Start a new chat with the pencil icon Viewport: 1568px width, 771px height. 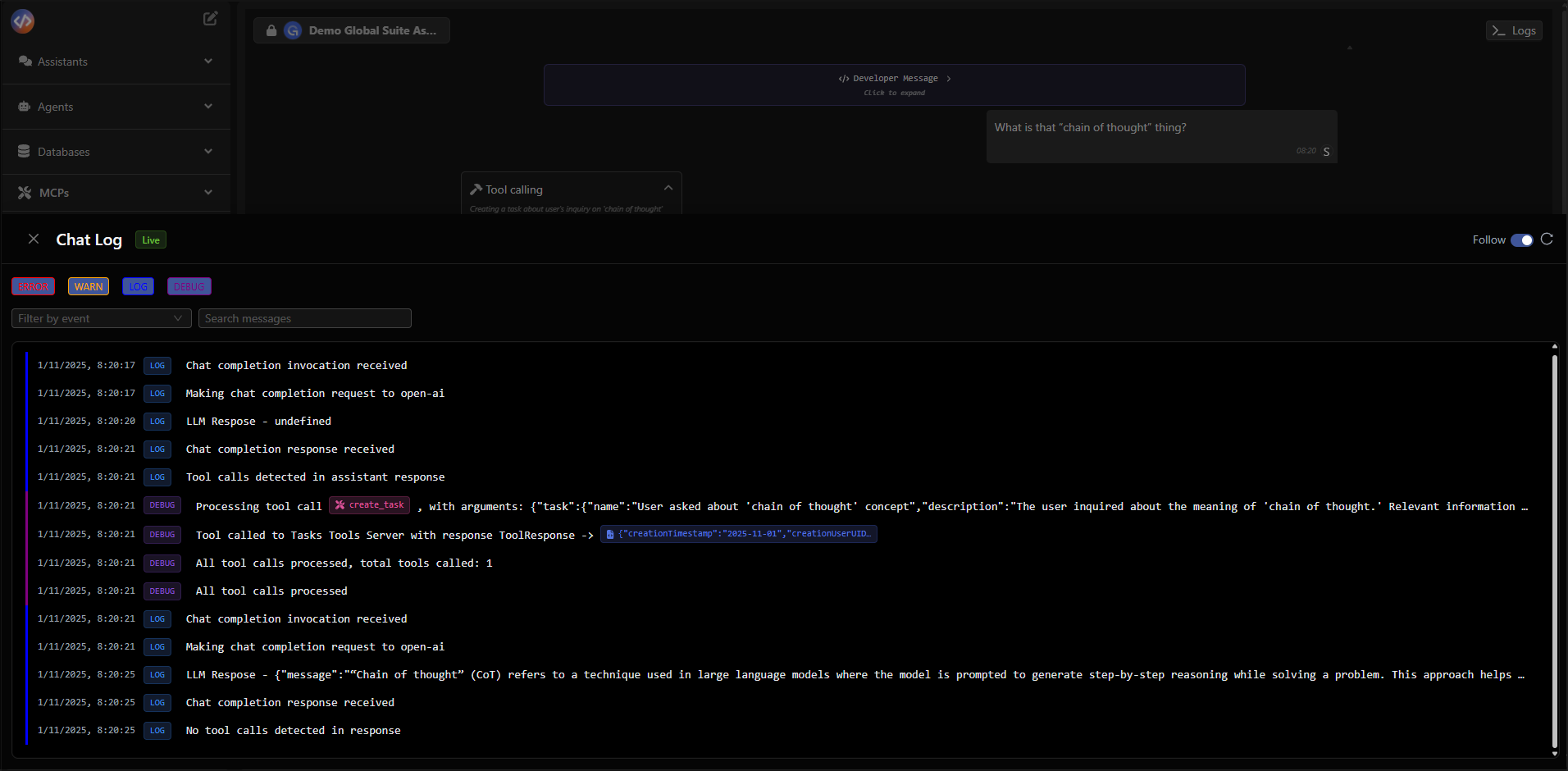pos(210,18)
